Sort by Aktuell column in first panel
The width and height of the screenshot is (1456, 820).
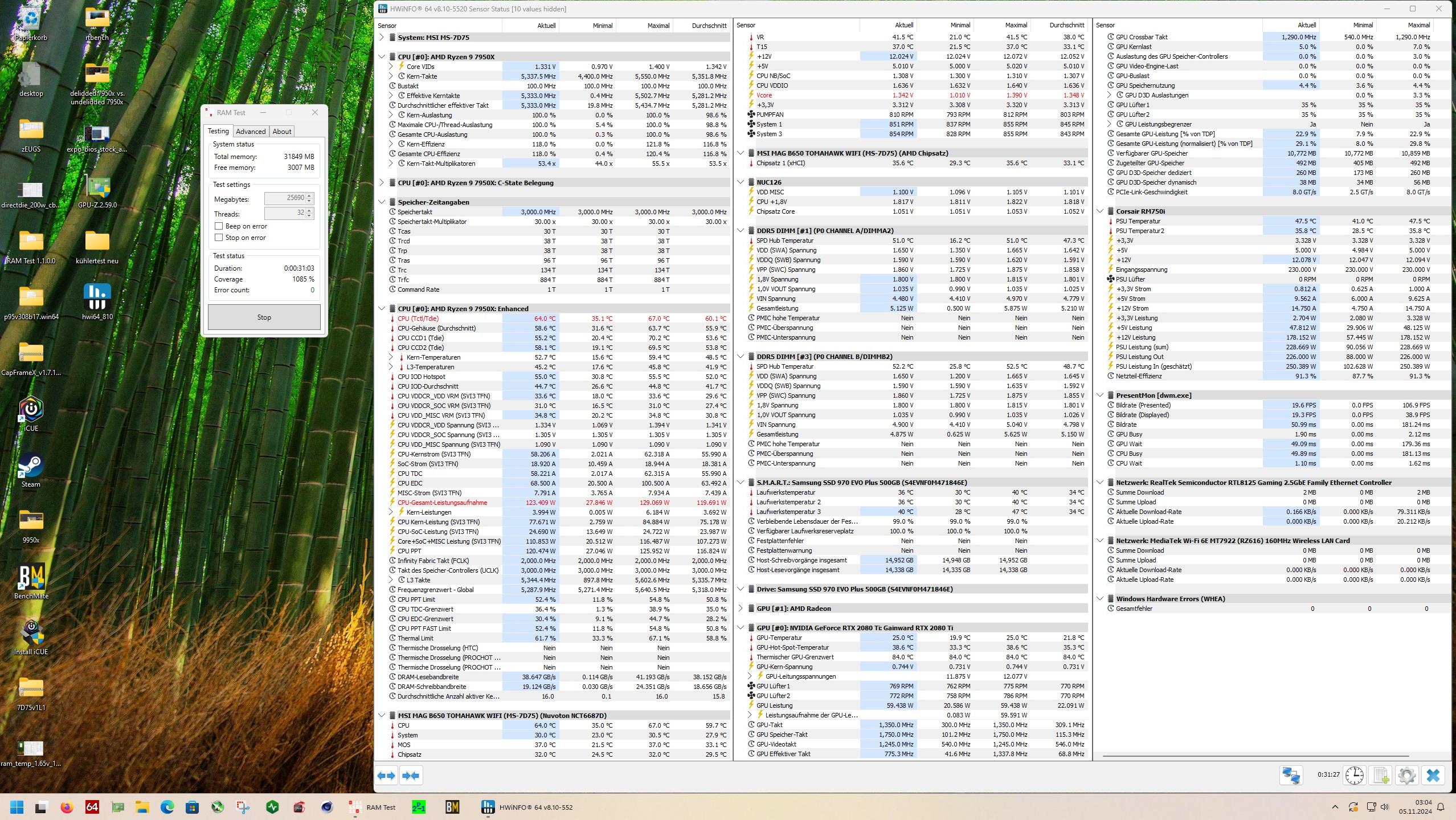pos(530,26)
